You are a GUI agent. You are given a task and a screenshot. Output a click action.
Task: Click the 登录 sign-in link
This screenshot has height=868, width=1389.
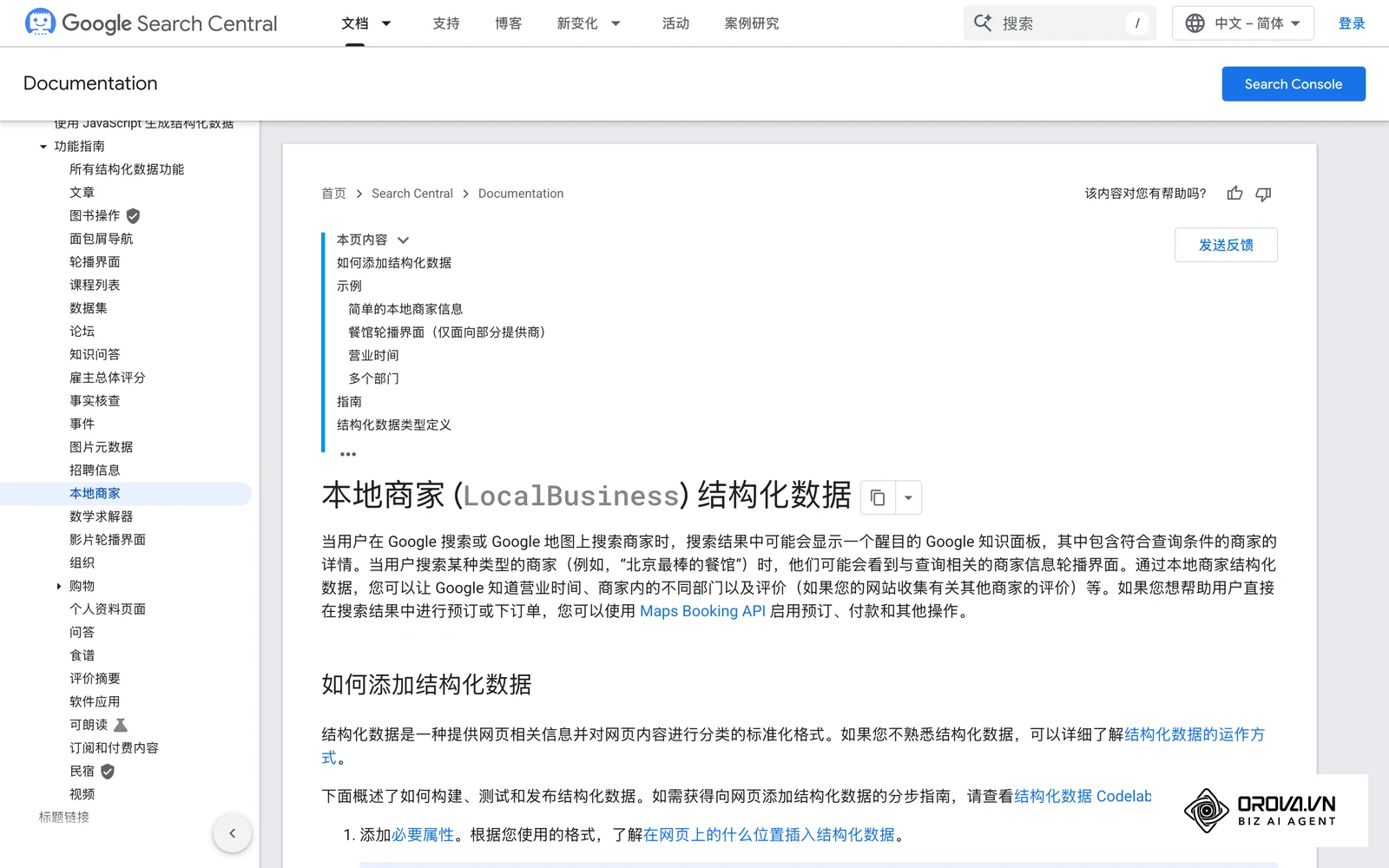pos(1352,23)
